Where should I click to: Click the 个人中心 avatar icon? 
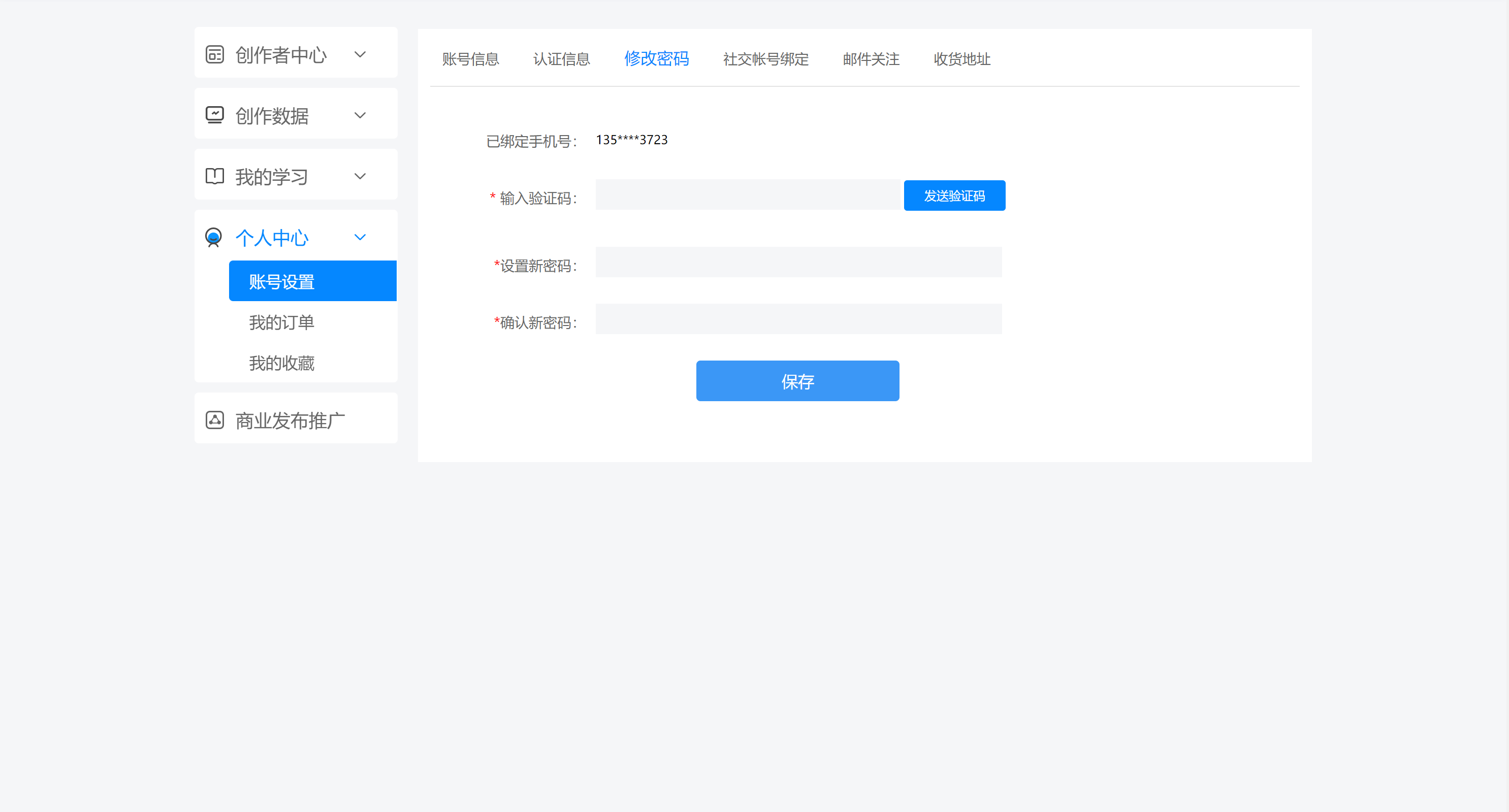coord(213,237)
